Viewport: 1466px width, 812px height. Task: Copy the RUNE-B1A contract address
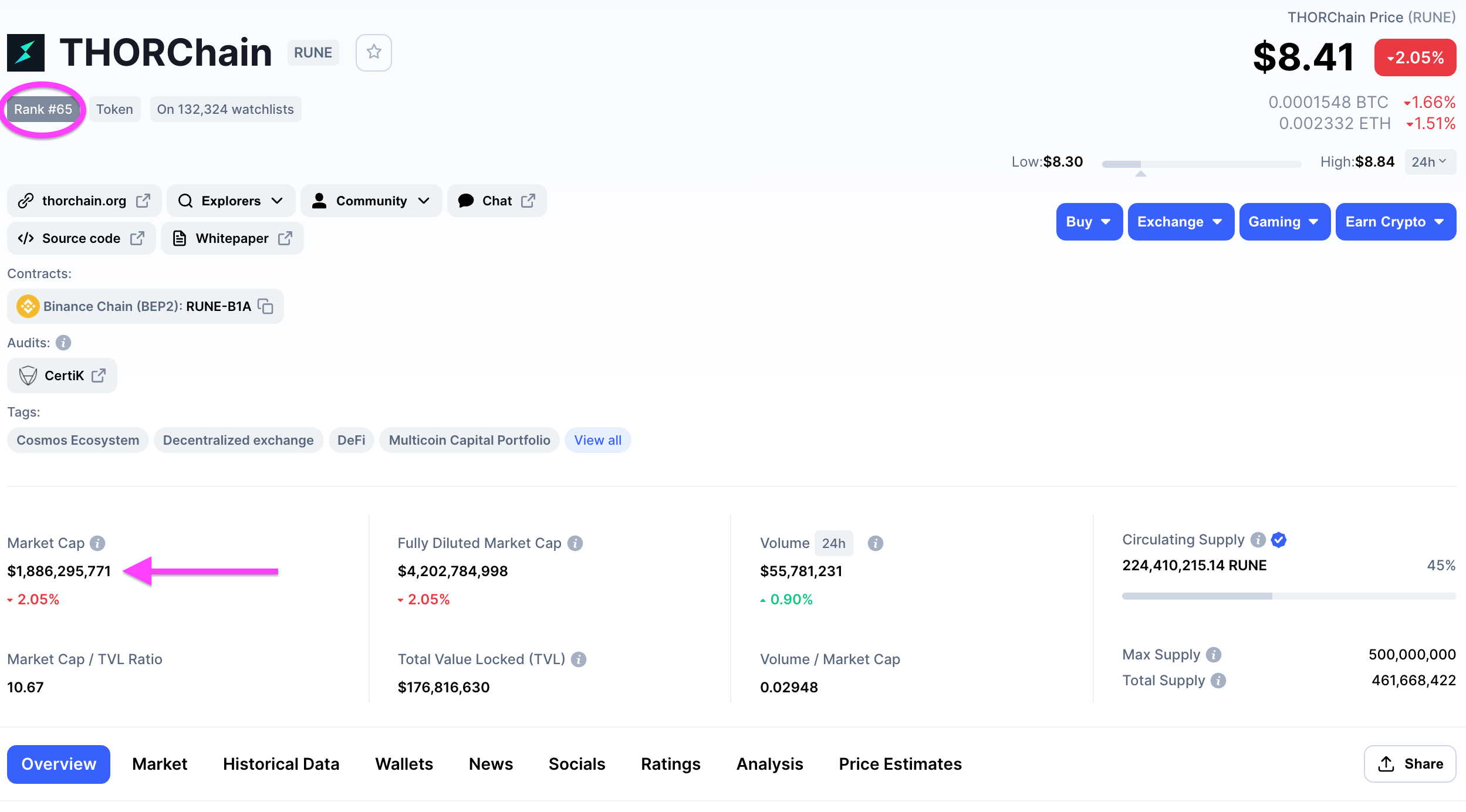point(266,306)
